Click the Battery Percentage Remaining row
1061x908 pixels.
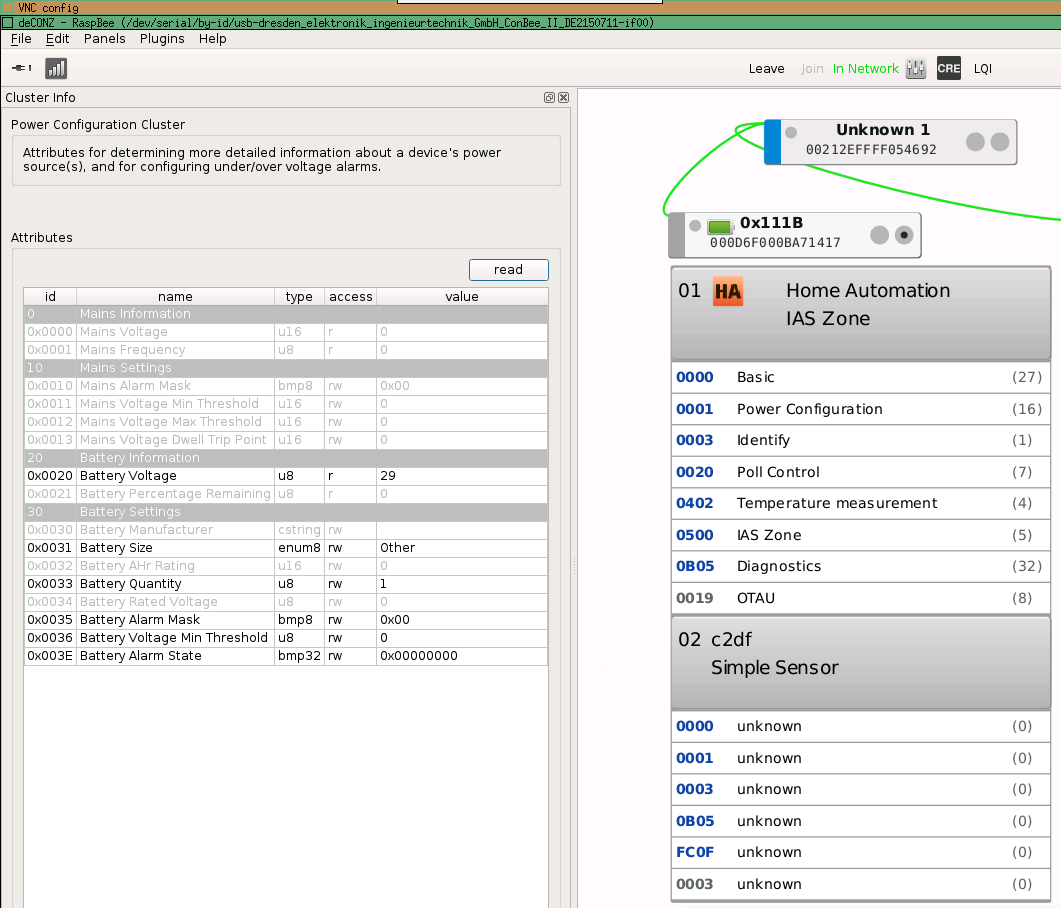coord(286,493)
